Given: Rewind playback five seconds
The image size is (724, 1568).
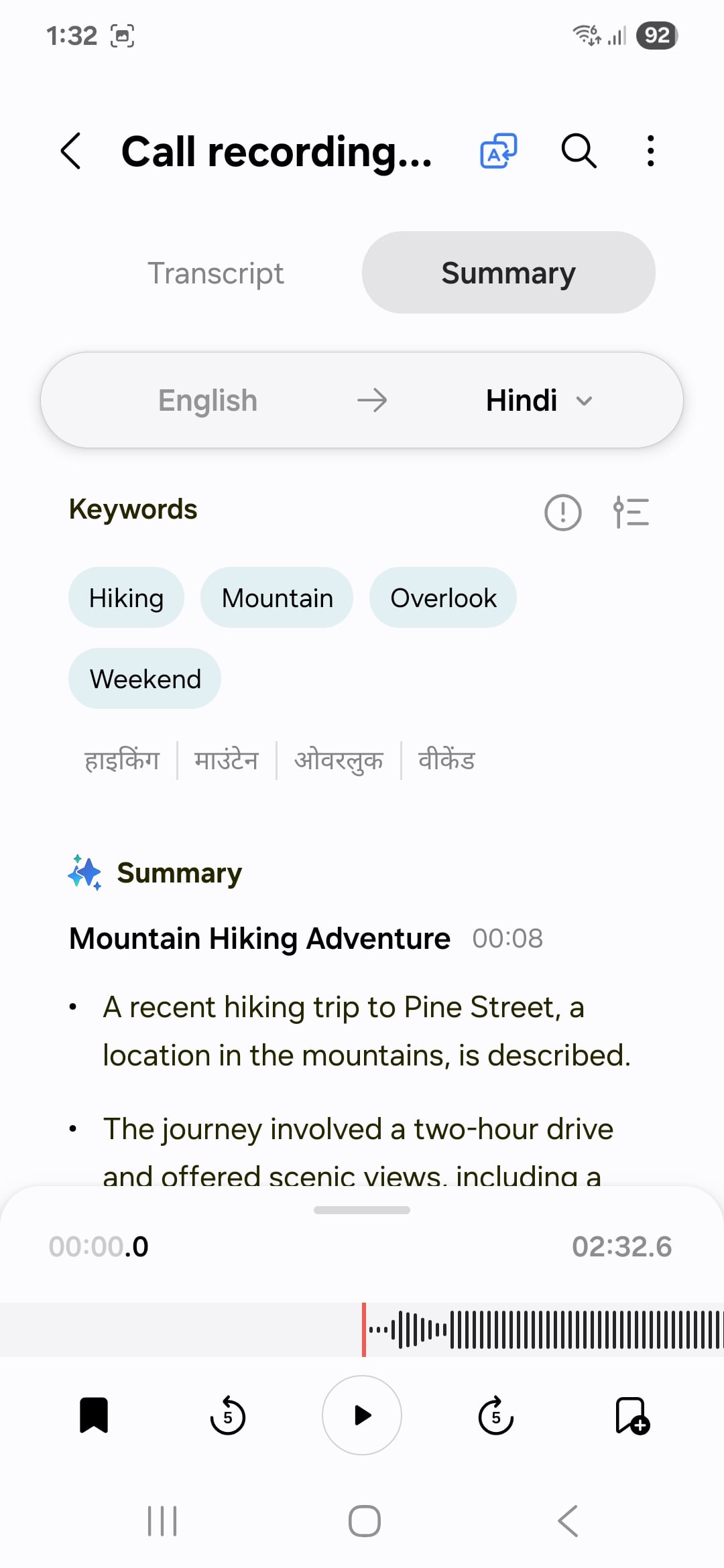Looking at the screenshot, I should pyautogui.click(x=228, y=1415).
